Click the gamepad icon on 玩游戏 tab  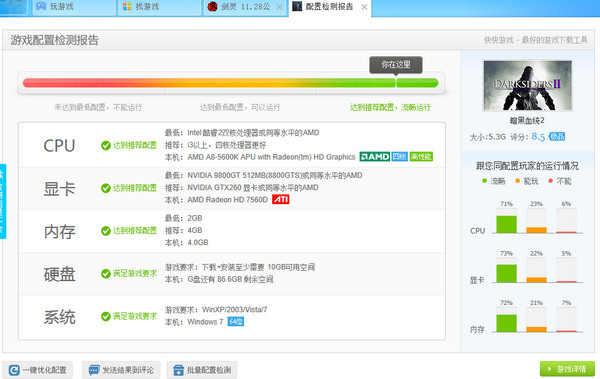point(41,6)
